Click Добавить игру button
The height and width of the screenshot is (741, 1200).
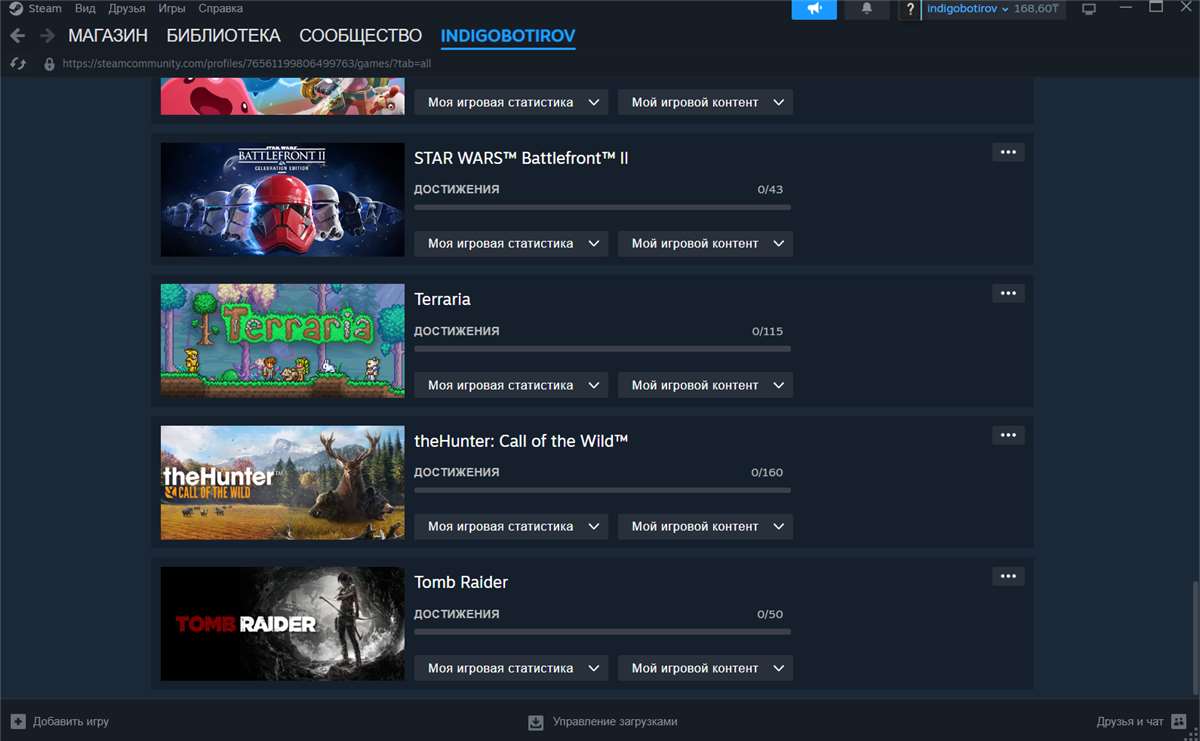pyautogui.click(x=60, y=721)
